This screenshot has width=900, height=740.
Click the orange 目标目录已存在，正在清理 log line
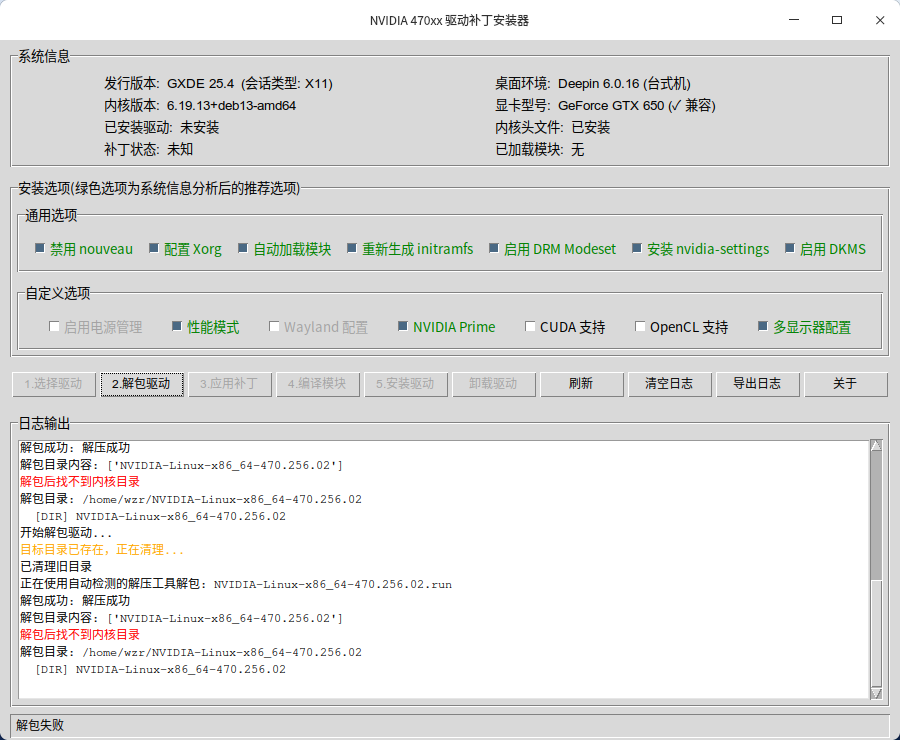pos(102,550)
